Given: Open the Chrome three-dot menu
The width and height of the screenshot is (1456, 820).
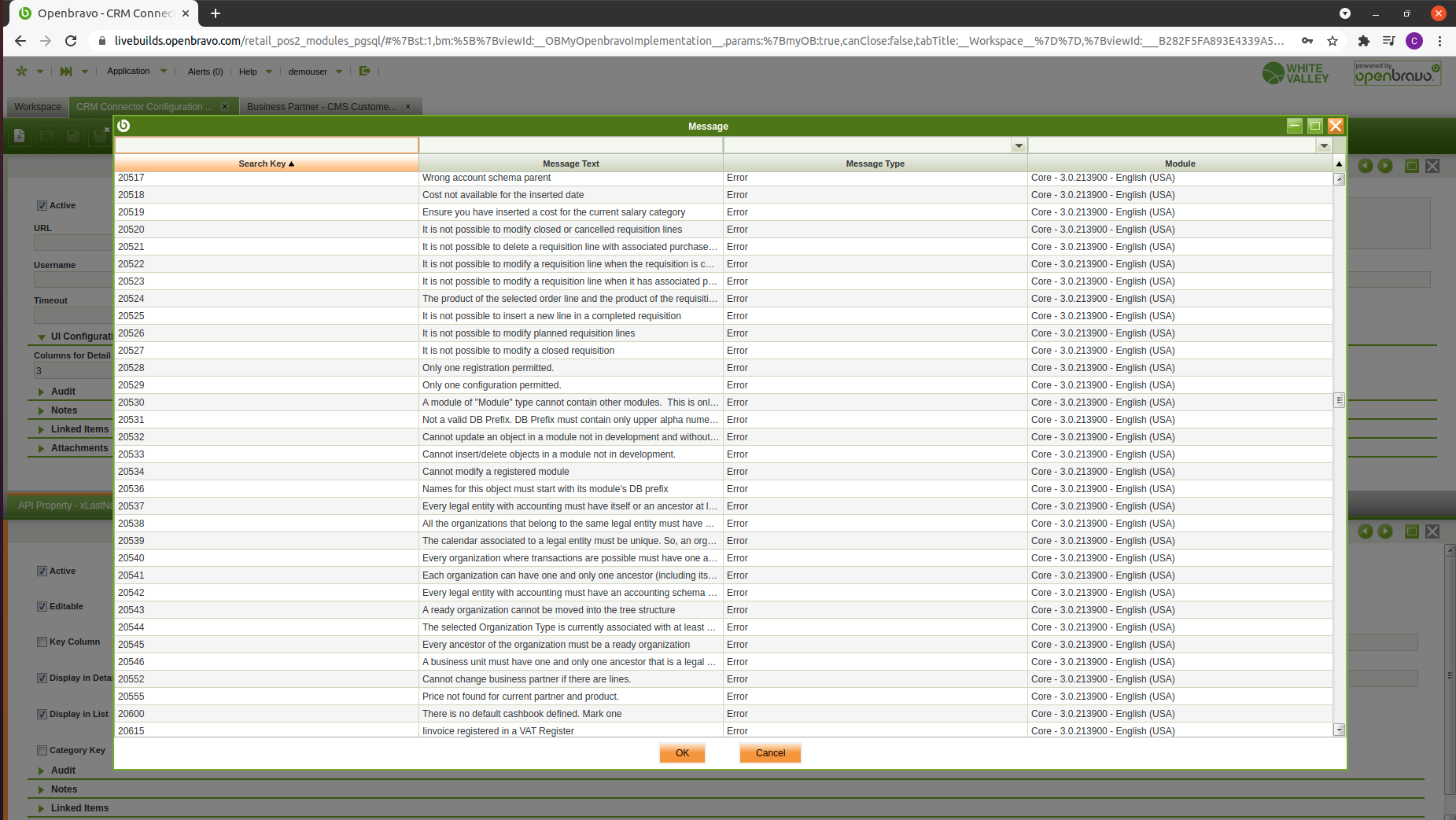Looking at the screenshot, I should 1439,41.
